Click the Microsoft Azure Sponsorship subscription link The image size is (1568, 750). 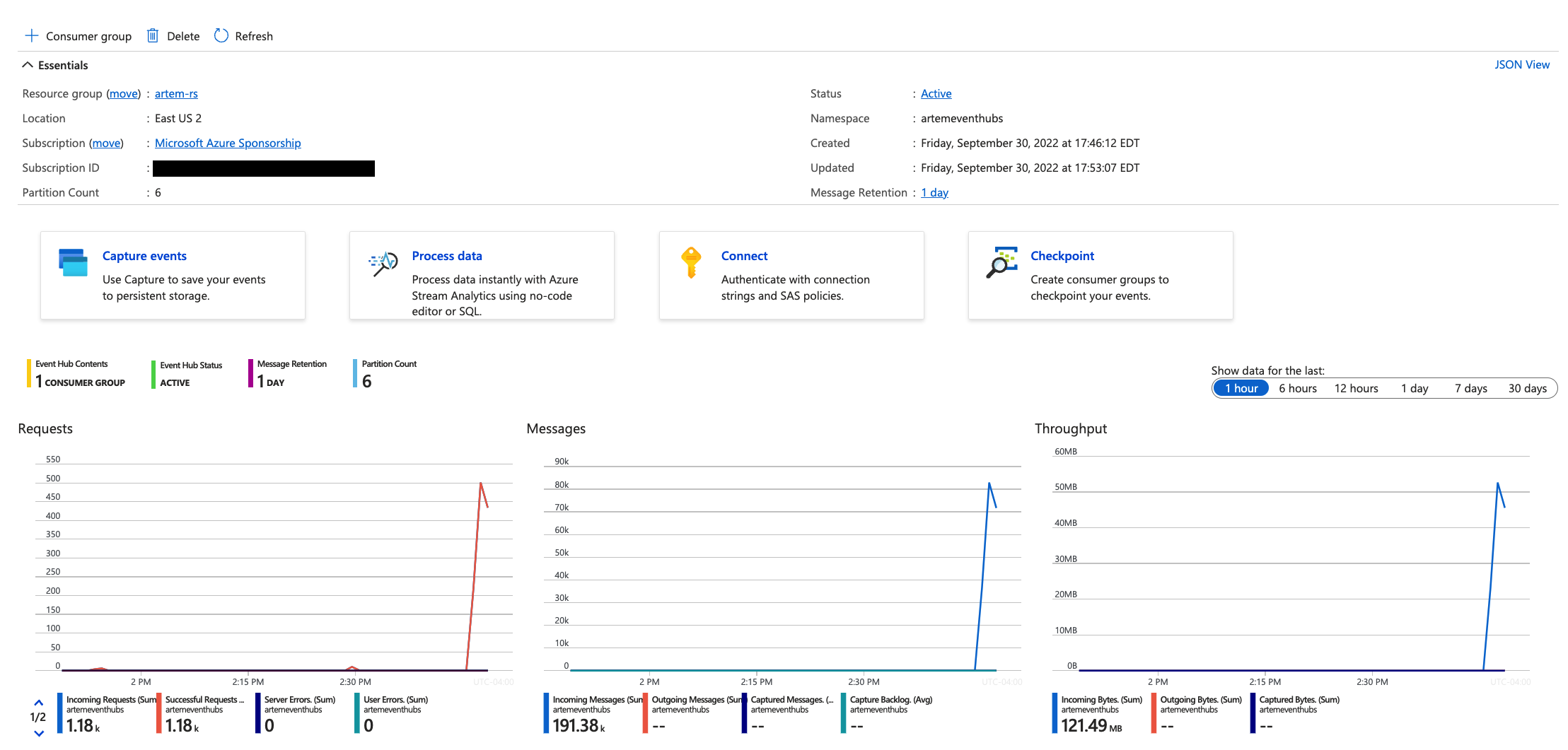pyautogui.click(x=228, y=143)
